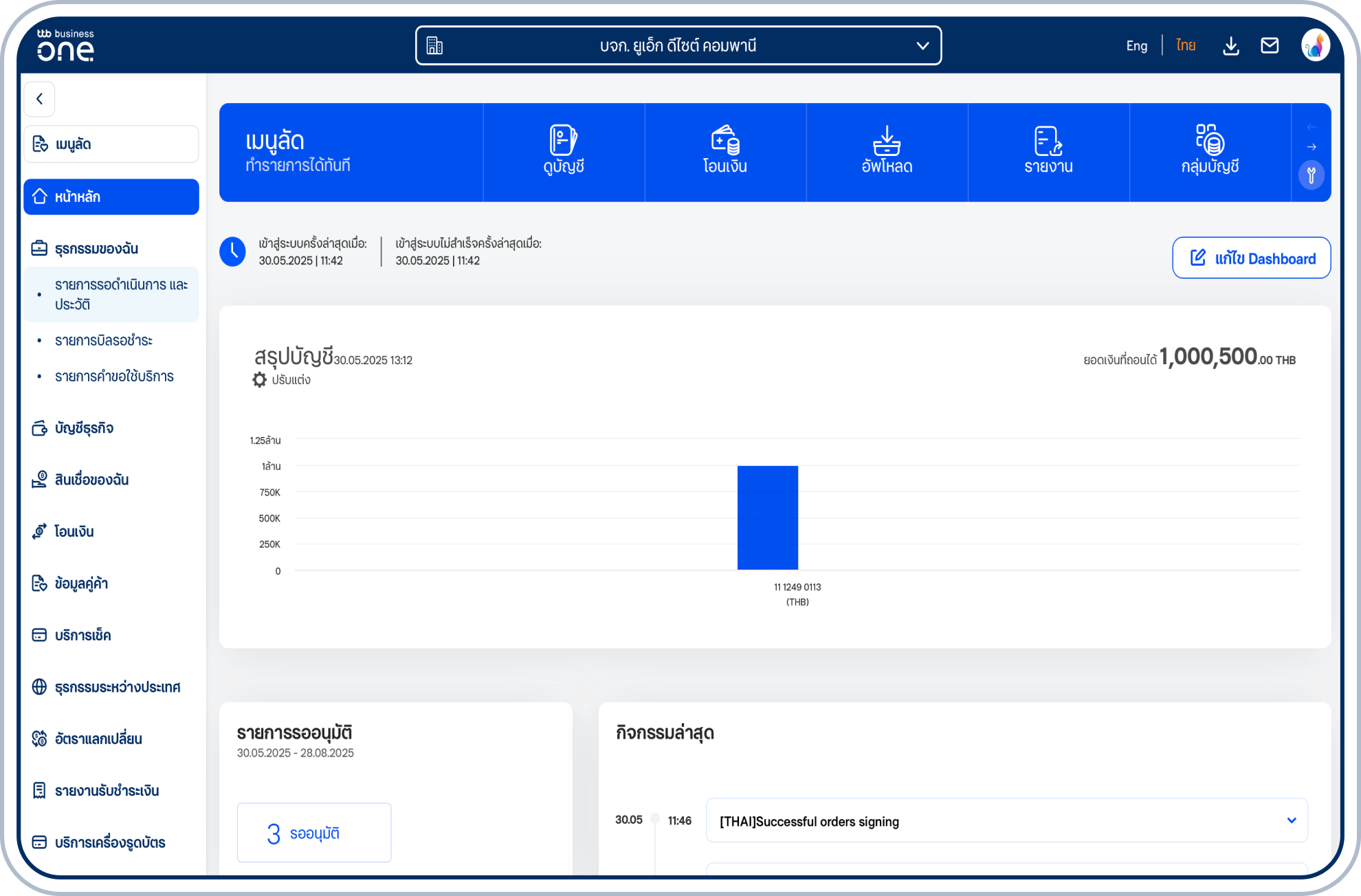Collapse the sidebar with back chevron
This screenshot has width=1361, height=896.
(x=40, y=99)
